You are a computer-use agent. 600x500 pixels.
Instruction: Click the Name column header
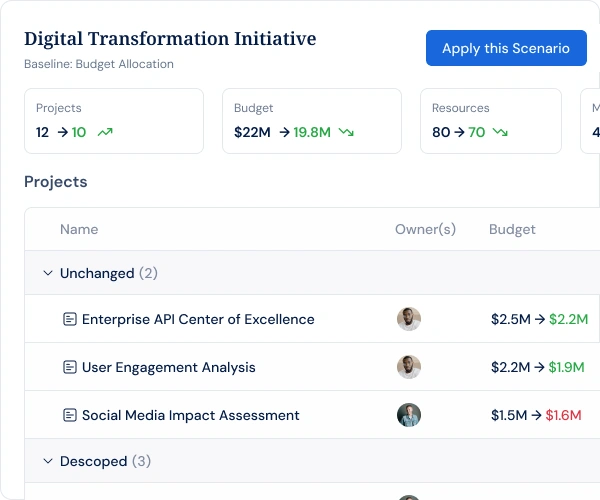(x=79, y=229)
